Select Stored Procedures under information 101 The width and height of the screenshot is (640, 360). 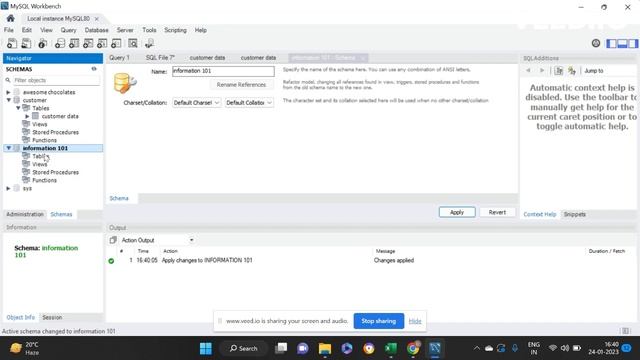(55, 172)
